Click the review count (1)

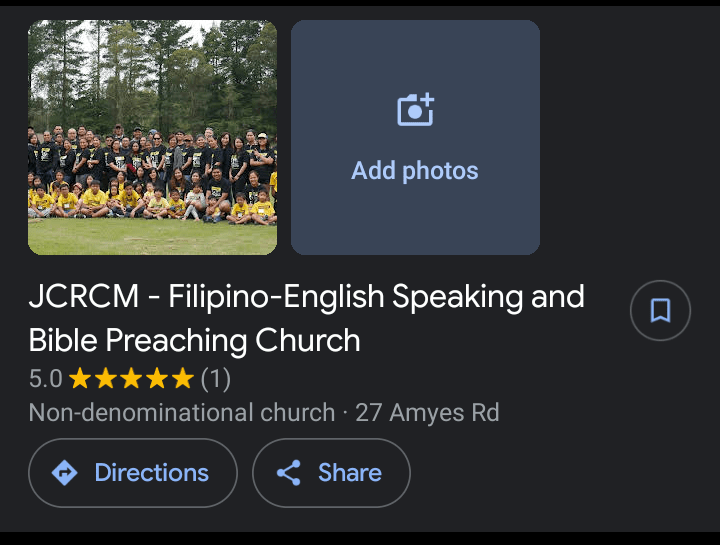coord(216,379)
